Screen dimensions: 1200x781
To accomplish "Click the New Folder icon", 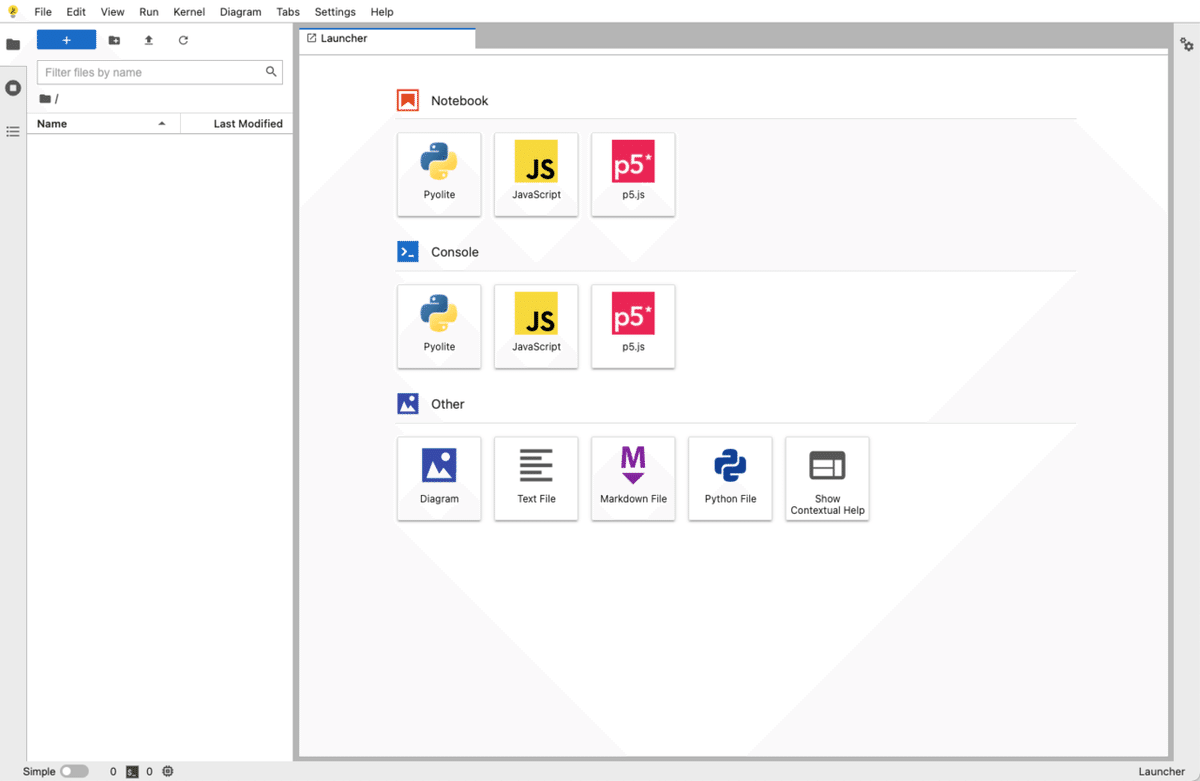I will pos(114,40).
